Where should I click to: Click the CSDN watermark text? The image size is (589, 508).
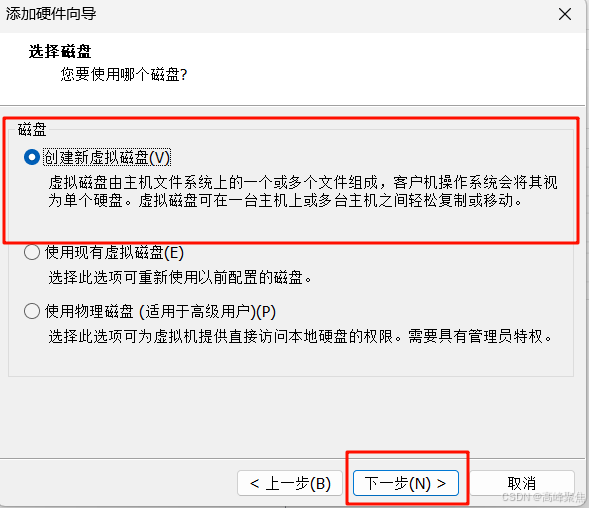(542, 497)
